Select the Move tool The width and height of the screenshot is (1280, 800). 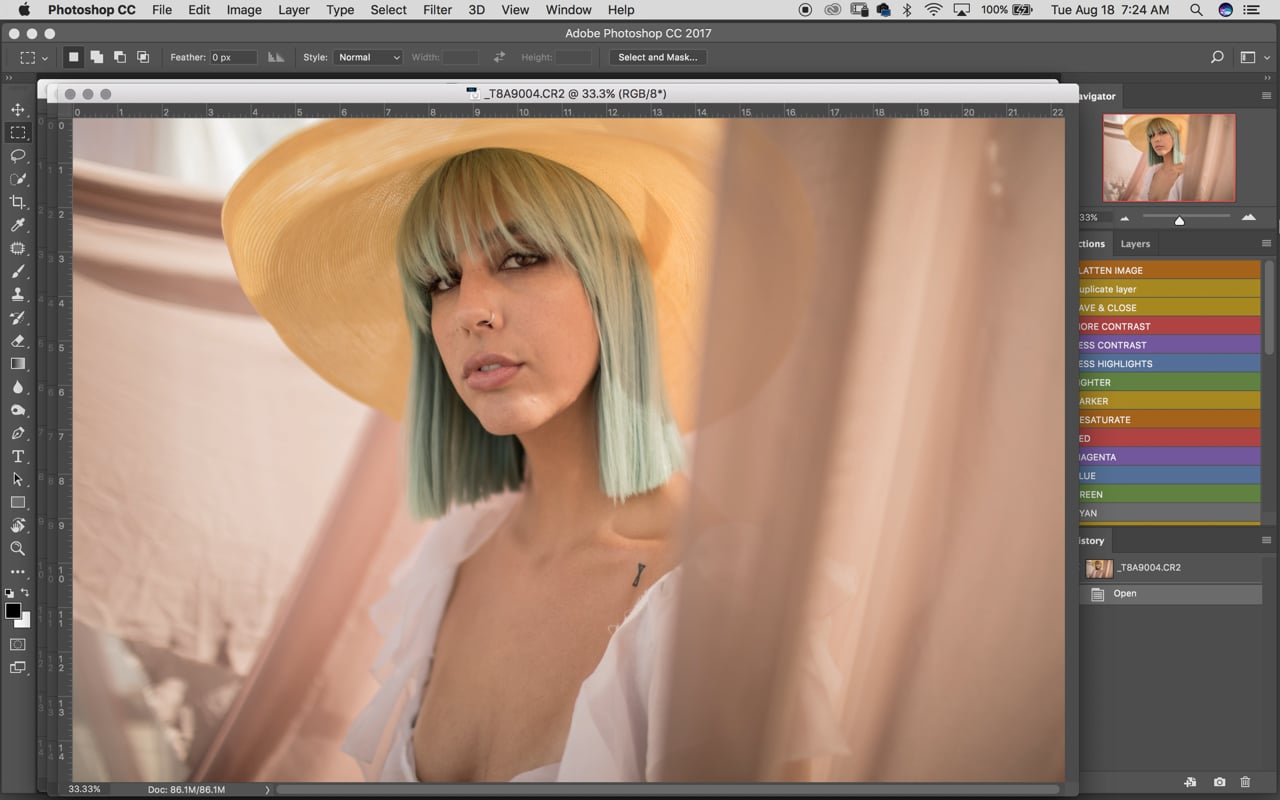(x=18, y=110)
